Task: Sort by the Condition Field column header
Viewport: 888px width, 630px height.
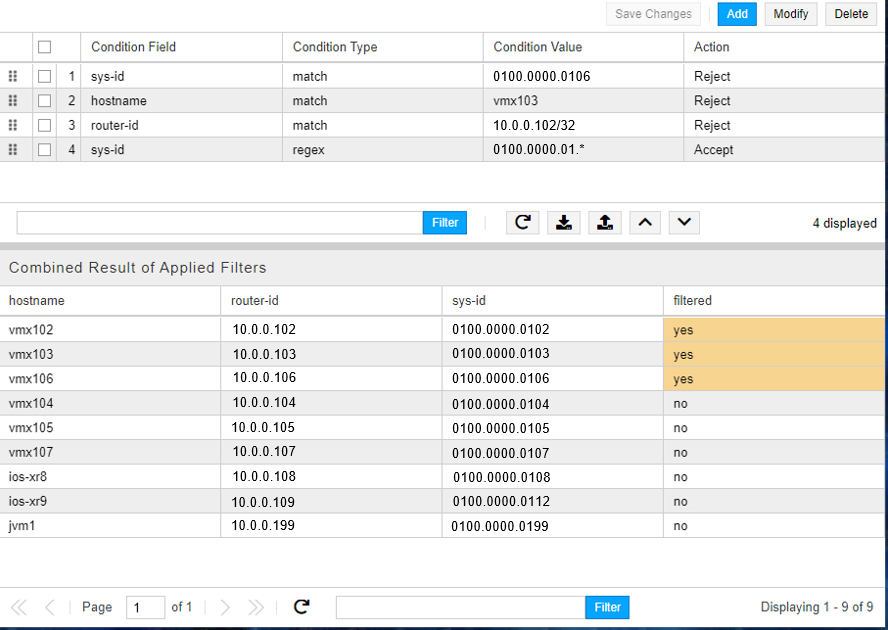Action: (133, 47)
